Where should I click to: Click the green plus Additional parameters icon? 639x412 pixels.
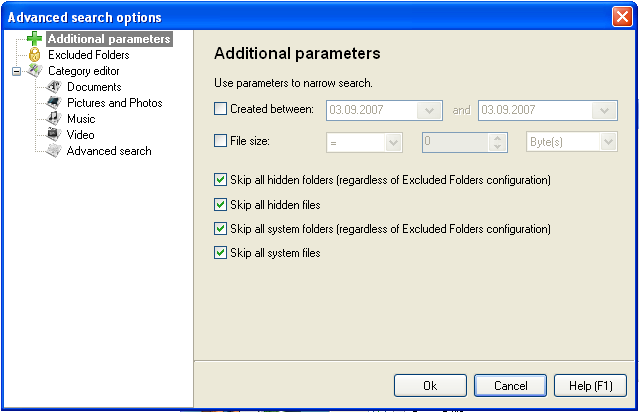(x=35, y=39)
